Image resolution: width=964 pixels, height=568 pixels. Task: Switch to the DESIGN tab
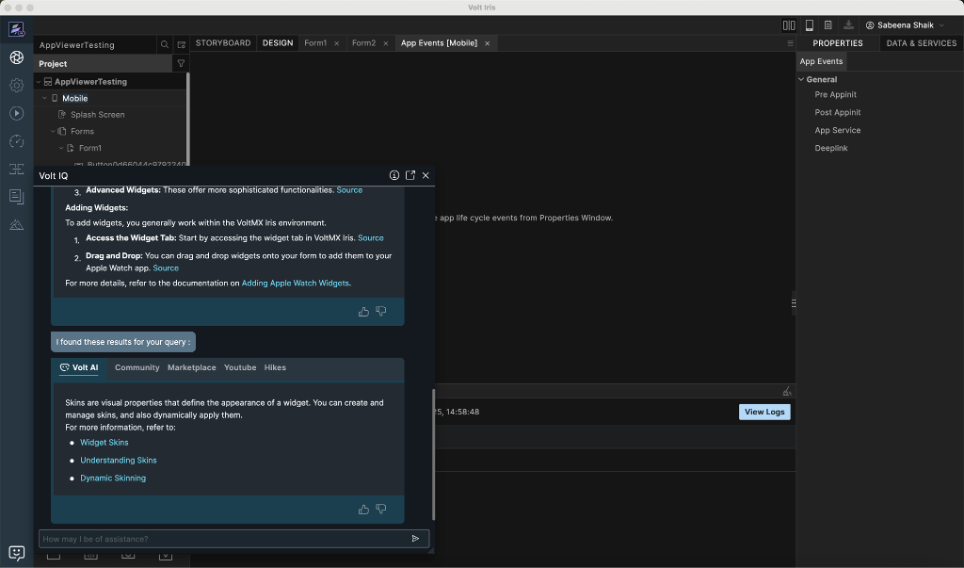click(x=277, y=43)
